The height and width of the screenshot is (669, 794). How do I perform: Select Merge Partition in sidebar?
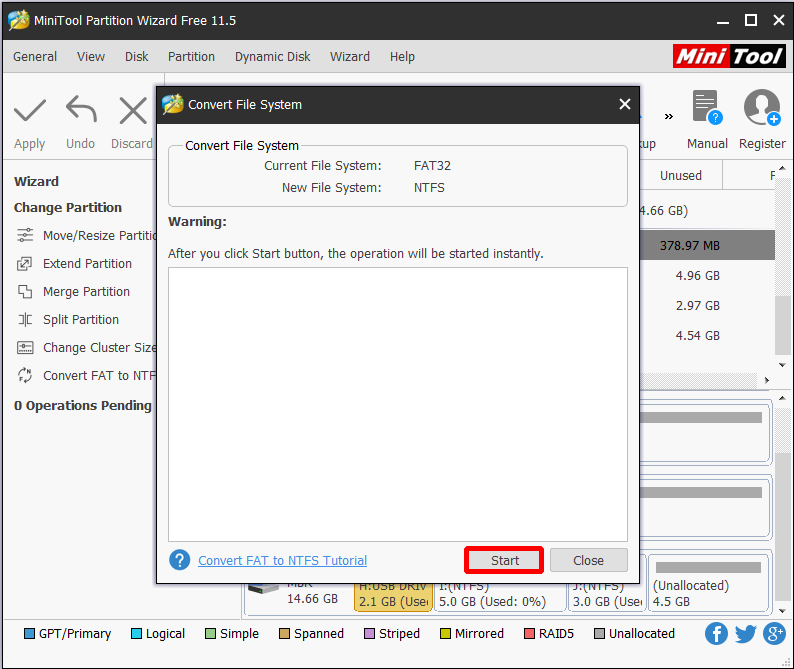pos(73,292)
